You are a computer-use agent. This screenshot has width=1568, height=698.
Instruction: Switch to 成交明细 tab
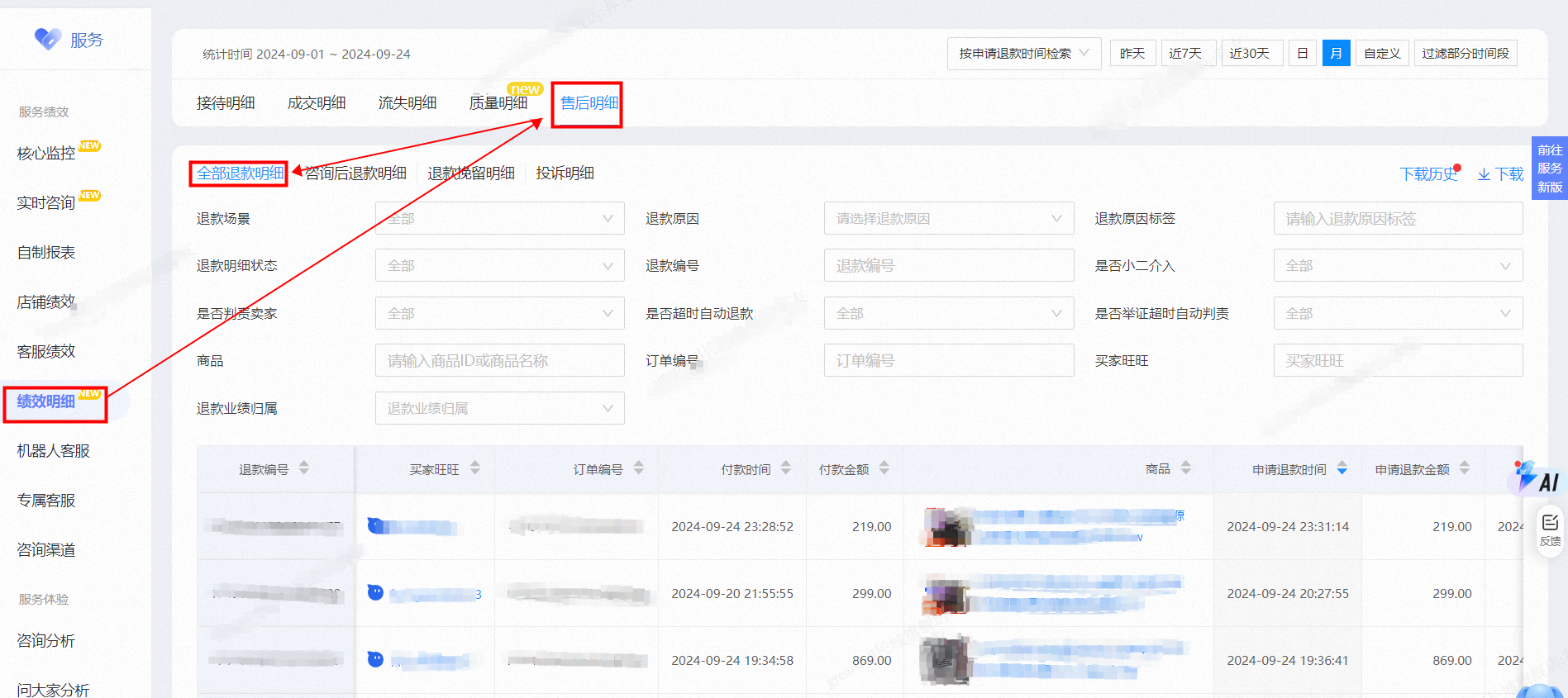(x=317, y=103)
